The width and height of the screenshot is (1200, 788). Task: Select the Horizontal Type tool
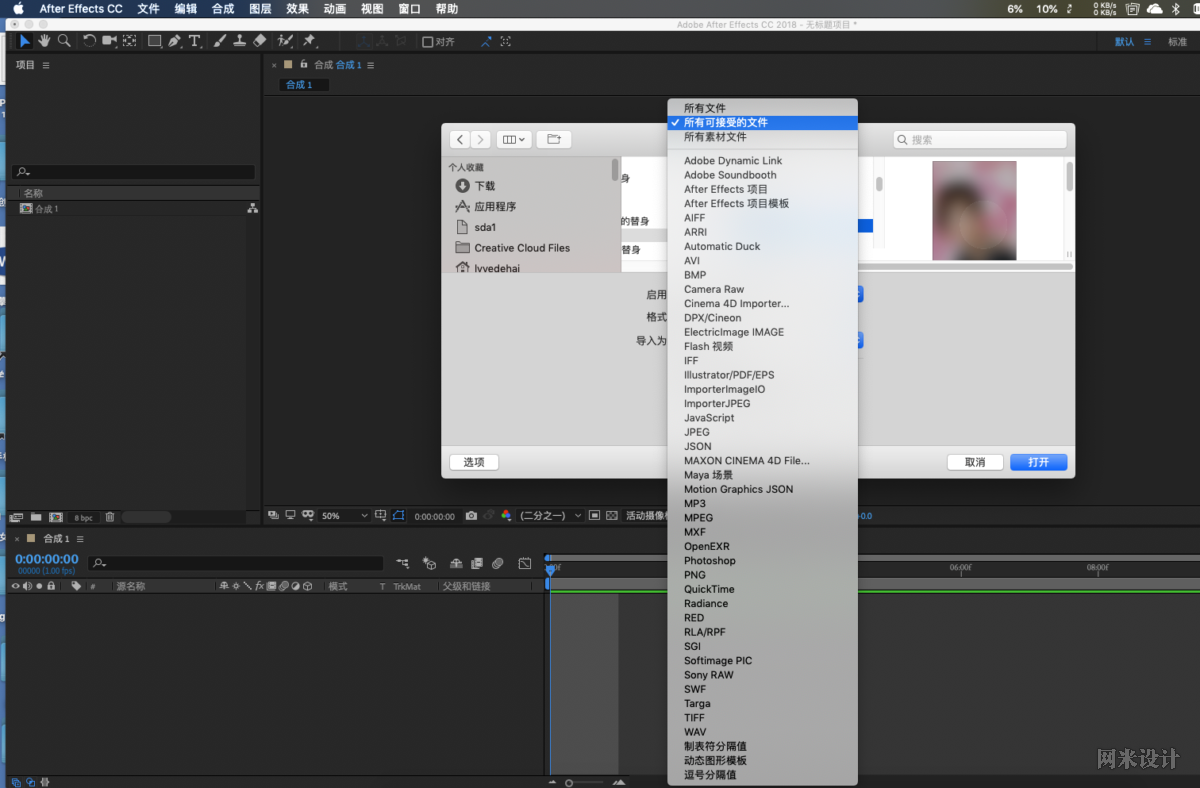195,41
